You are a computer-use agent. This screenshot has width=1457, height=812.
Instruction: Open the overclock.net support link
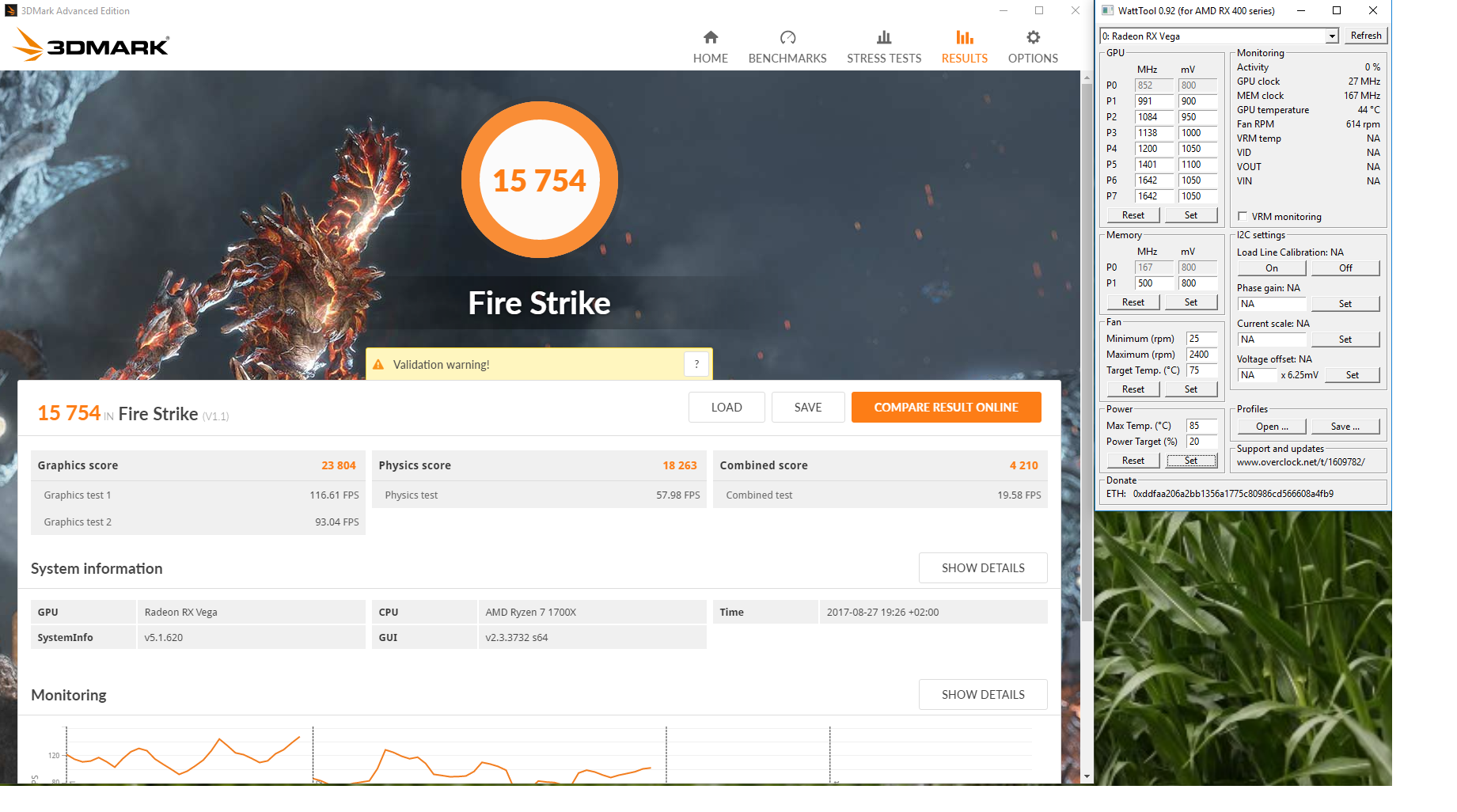[1300, 462]
